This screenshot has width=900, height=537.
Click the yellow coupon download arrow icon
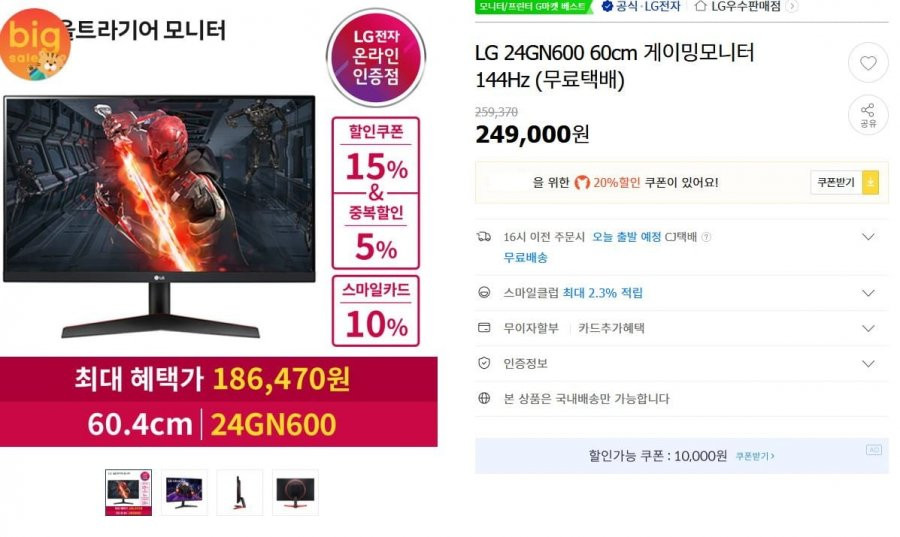tap(870, 182)
